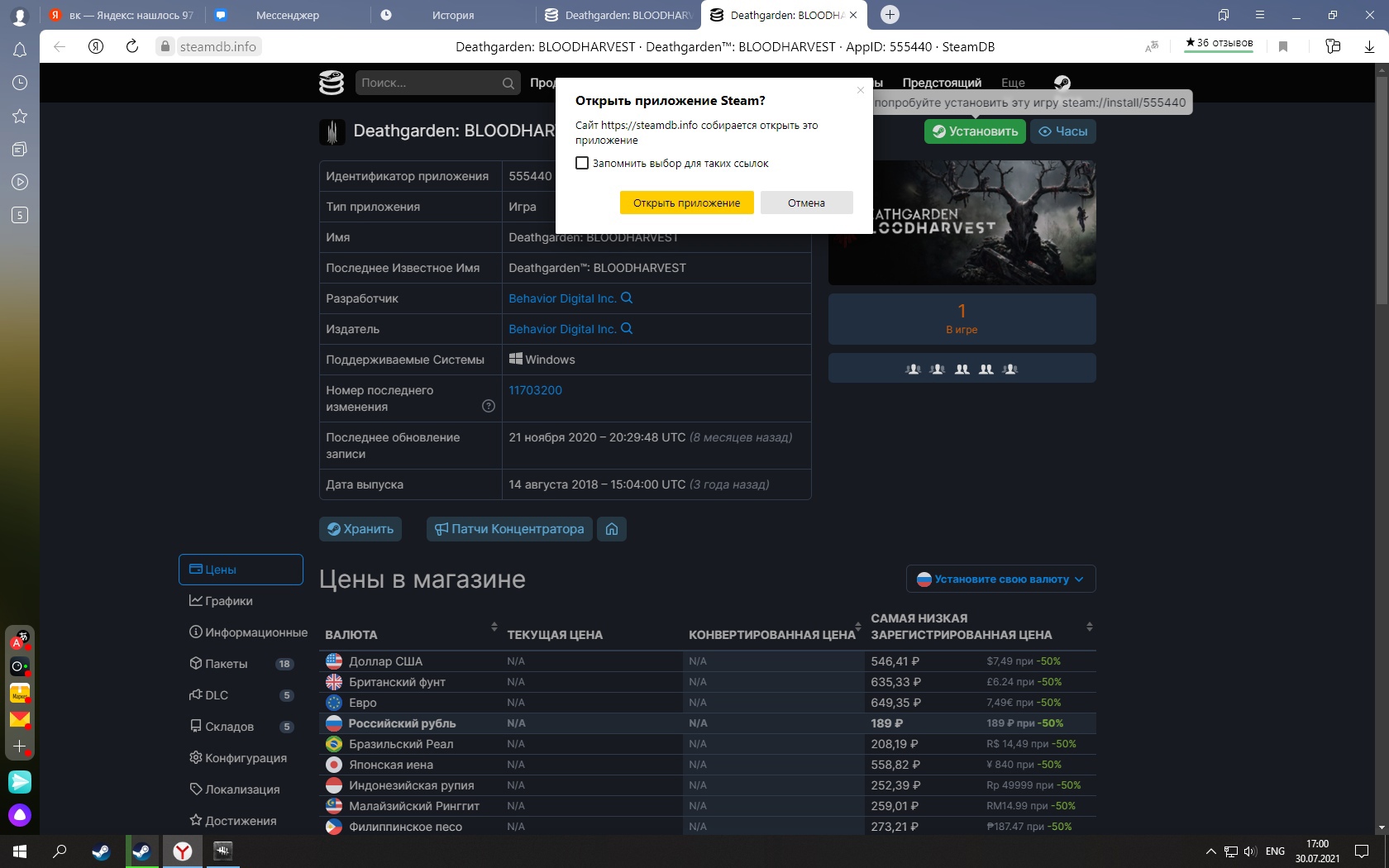This screenshot has width=1389, height=868.
Task: Switch to the 'История' browser tab
Action: (451, 15)
